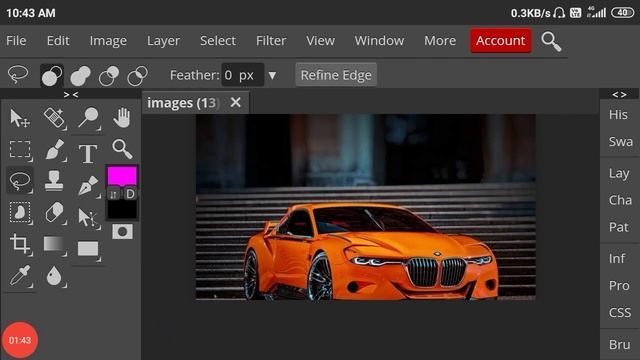The height and width of the screenshot is (360, 640).
Task: Toggle Quick Mask mode
Action: [122, 231]
